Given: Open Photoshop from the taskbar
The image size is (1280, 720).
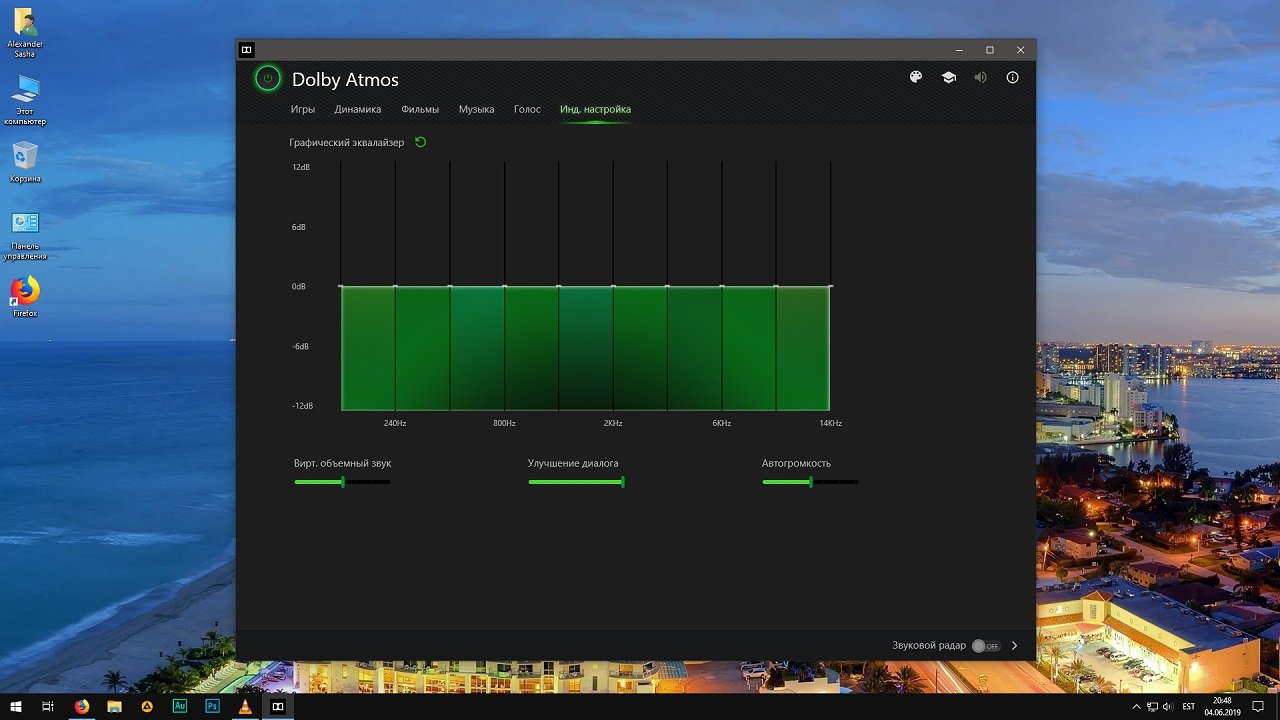Looking at the screenshot, I should [212, 706].
